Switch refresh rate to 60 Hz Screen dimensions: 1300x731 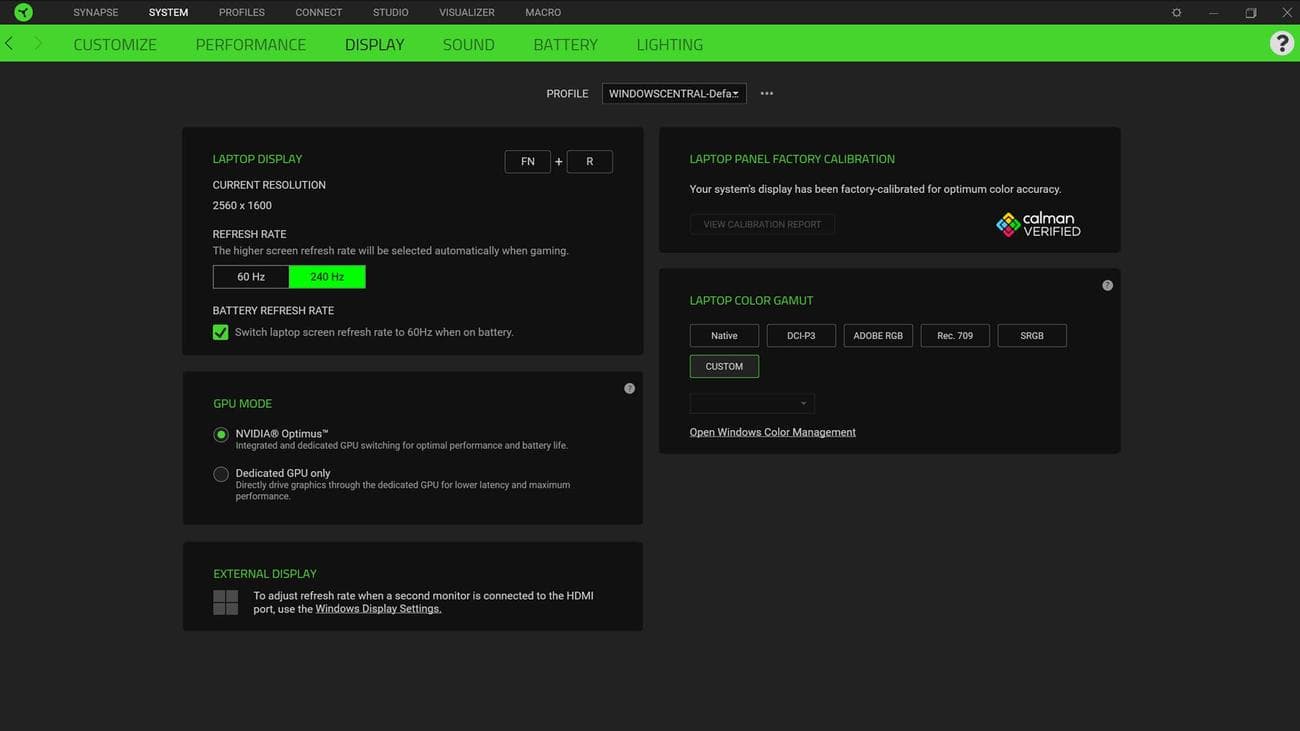click(250, 276)
